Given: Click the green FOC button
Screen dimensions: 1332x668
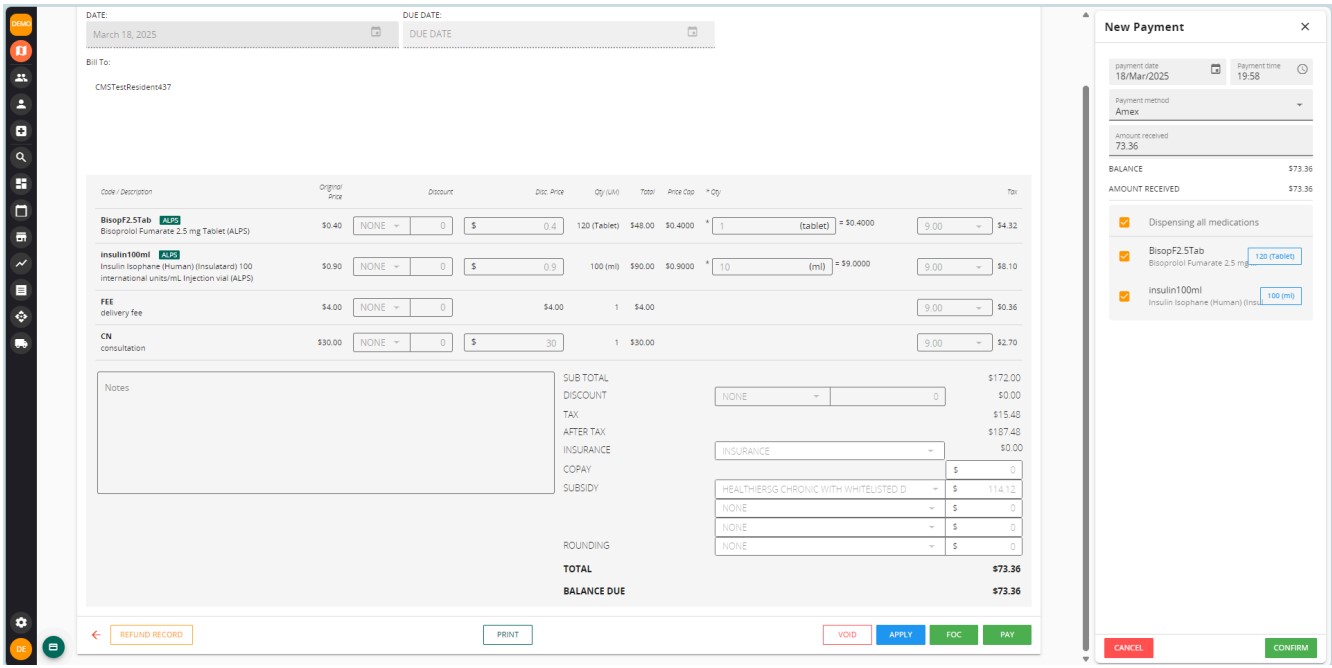Looking at the screenshot, I should 954,634.
